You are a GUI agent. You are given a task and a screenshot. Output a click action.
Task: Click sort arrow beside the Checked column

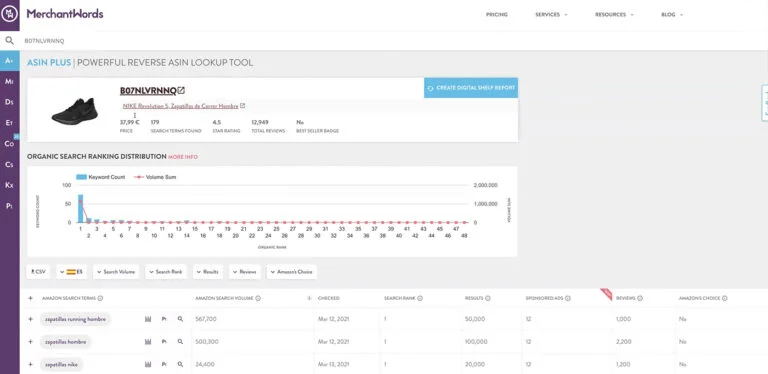pos(309,298)
